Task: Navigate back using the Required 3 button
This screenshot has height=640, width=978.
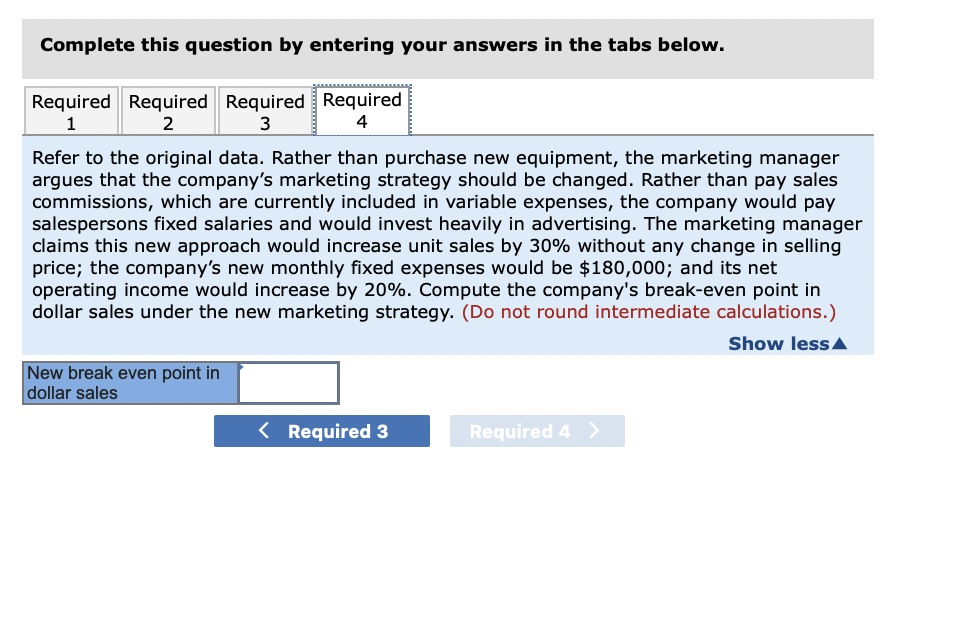Action: (321, 430)
